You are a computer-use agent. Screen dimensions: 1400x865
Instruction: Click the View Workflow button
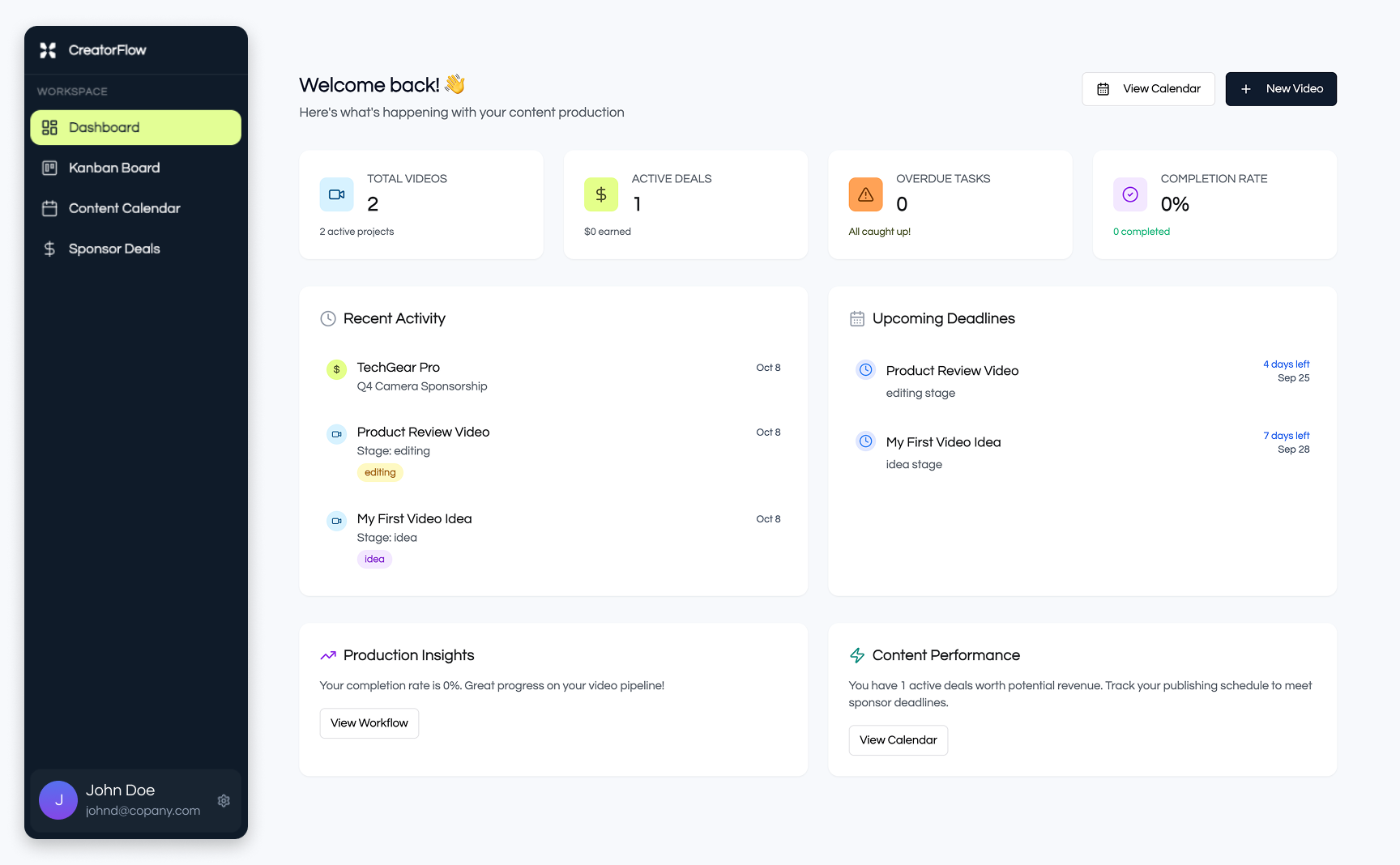369,723
